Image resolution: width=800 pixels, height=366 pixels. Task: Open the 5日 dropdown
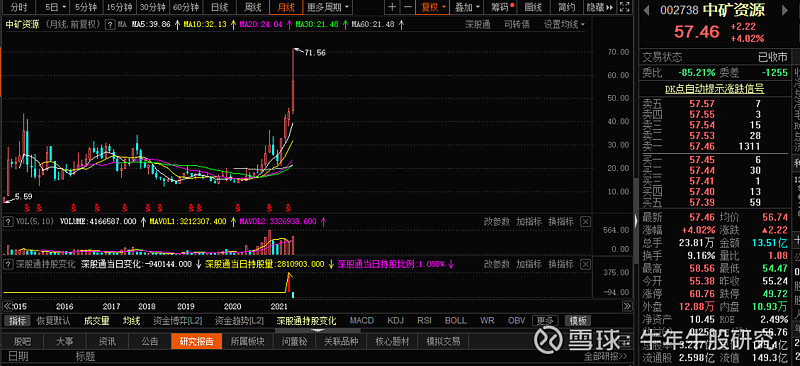click(55, 7)
